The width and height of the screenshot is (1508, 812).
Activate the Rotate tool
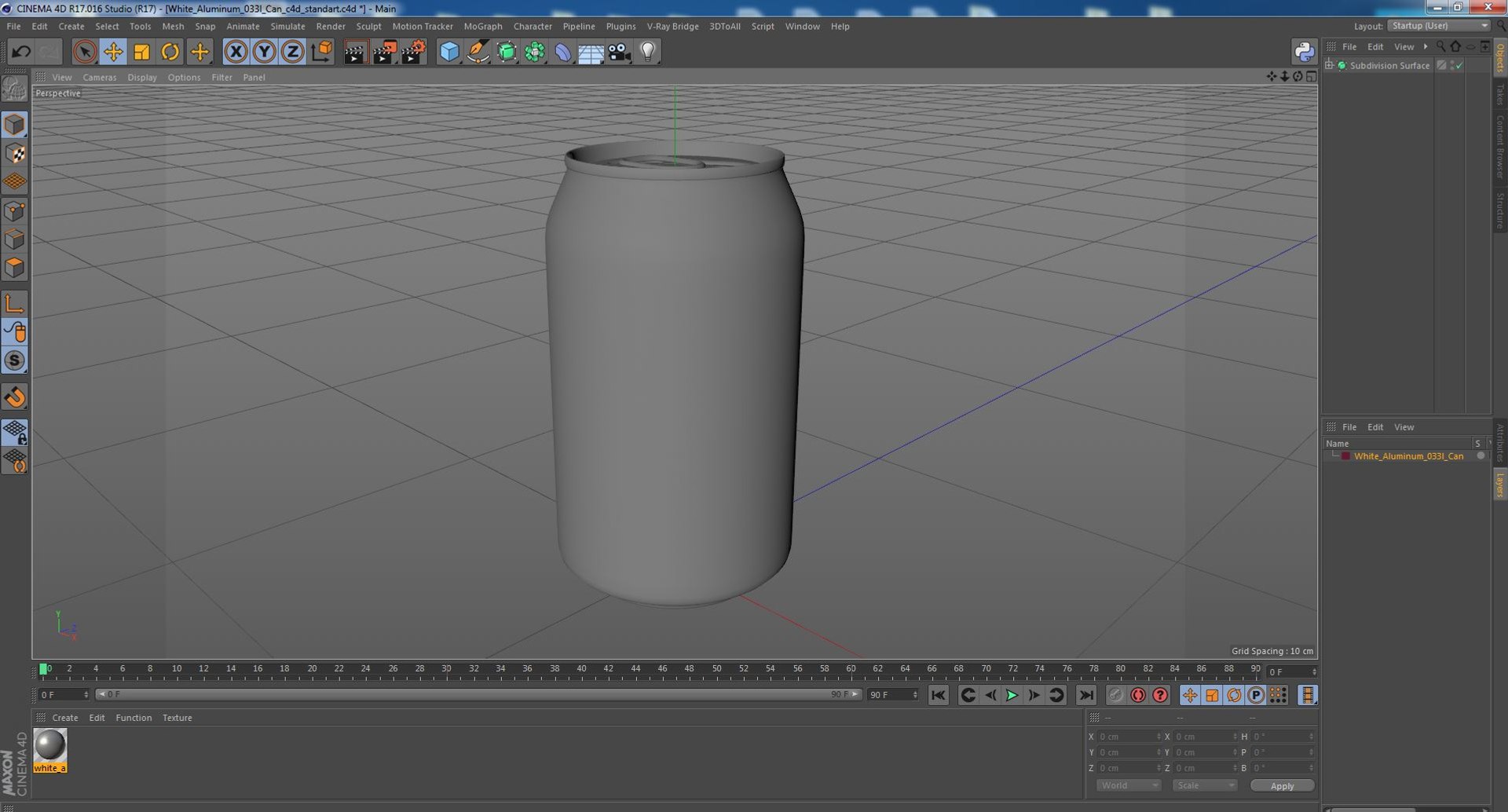click(x=170, y=52)
